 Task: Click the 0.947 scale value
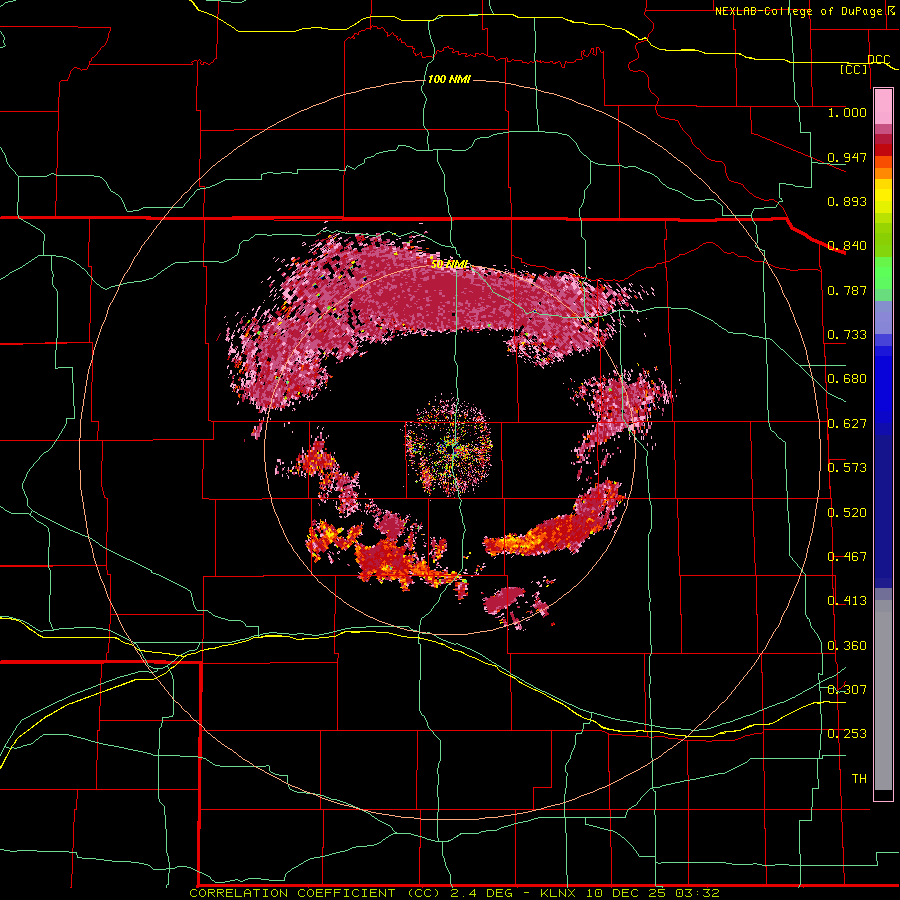coord(847,157)
